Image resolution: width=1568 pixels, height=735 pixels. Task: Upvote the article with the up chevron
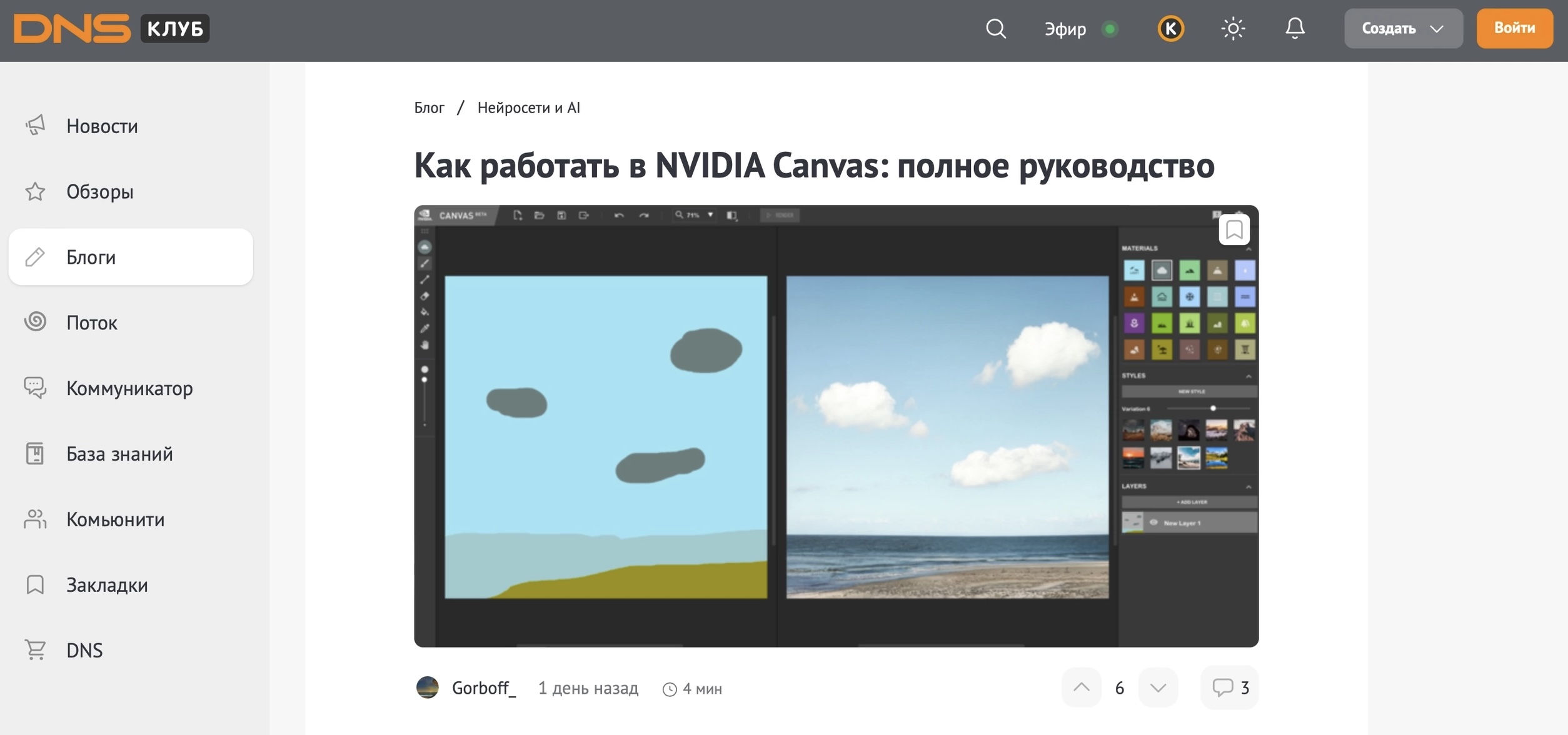[1082, 687]
